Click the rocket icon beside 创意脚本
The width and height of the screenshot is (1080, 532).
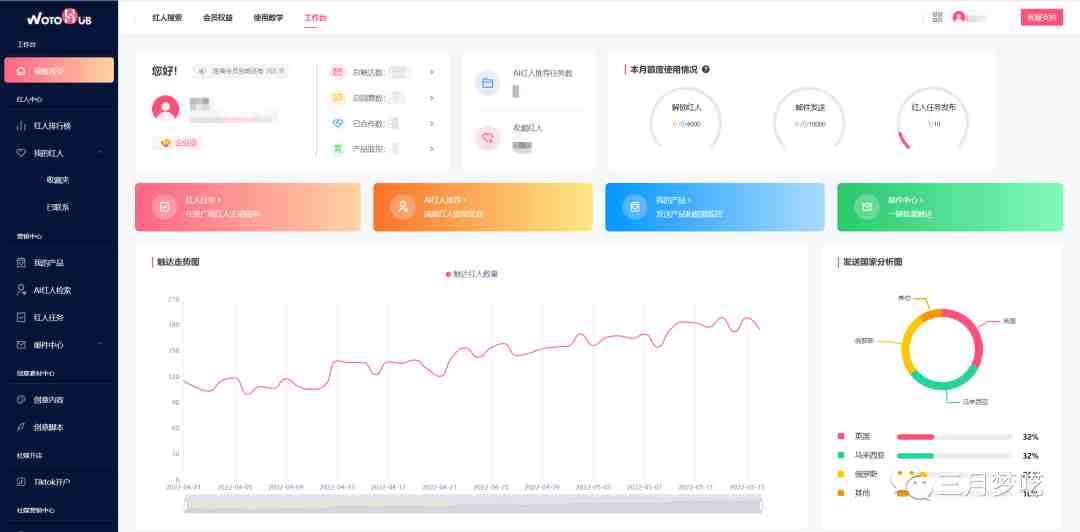coord(21,427)
